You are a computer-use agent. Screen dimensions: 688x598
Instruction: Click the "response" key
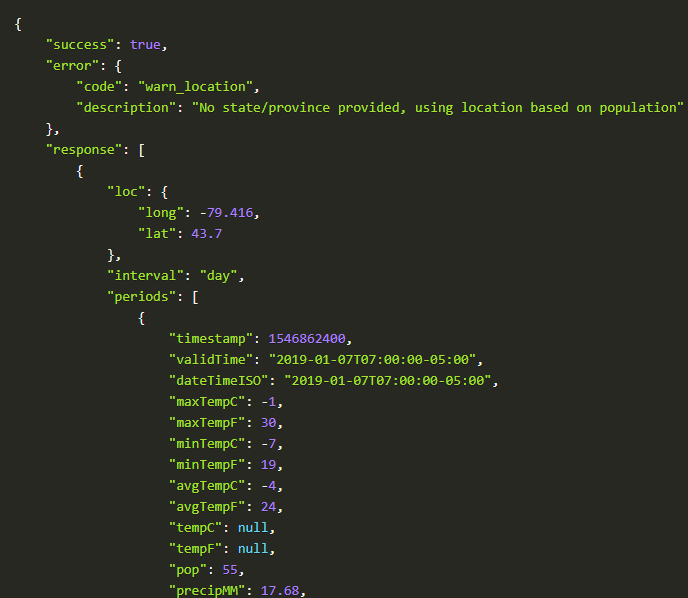click(x=84, y=150)
